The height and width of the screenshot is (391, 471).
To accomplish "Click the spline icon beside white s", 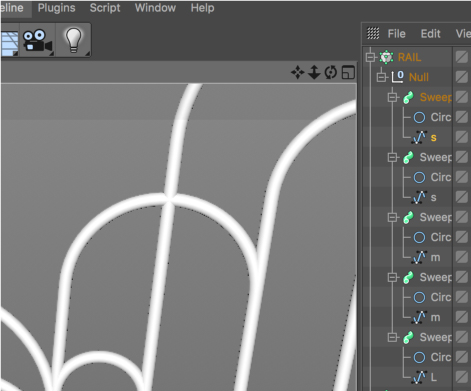I will point(419,197).
